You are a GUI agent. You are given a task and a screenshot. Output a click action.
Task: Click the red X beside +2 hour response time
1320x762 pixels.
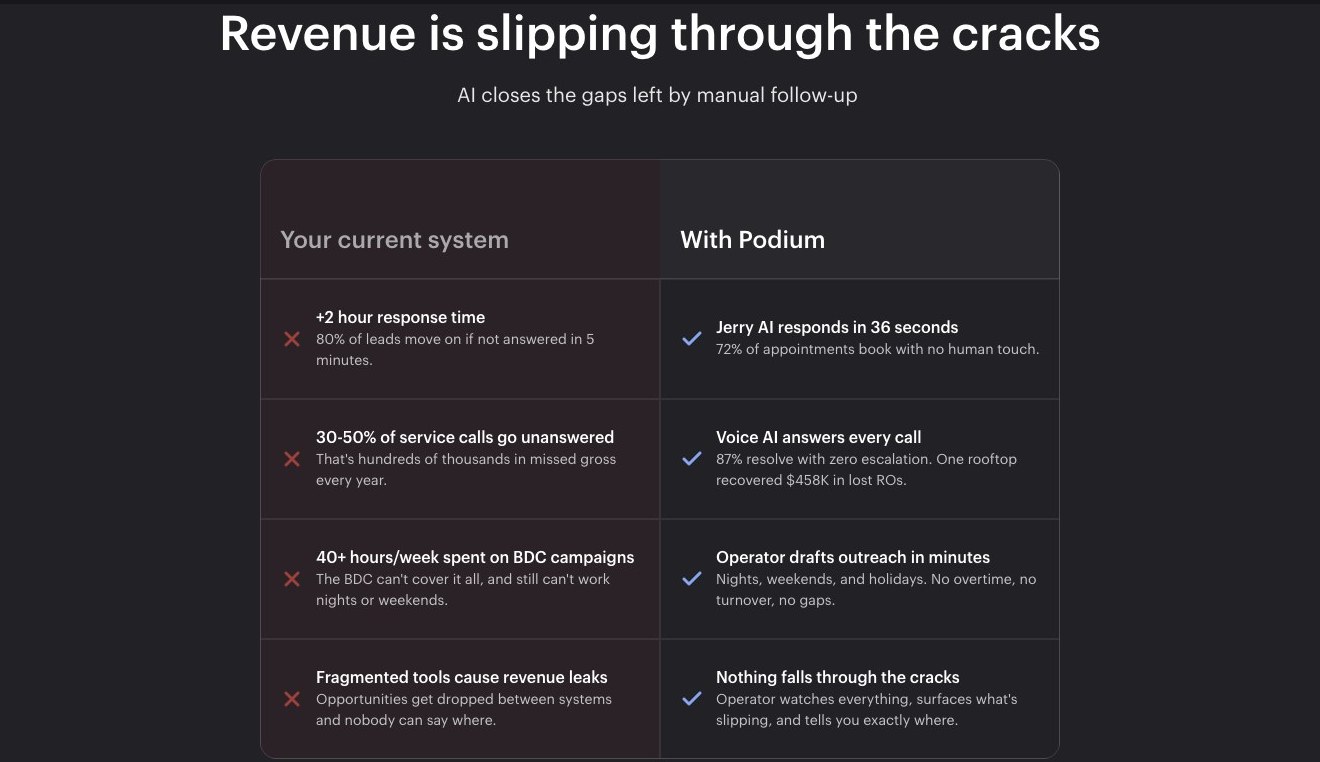click(292, 339)
